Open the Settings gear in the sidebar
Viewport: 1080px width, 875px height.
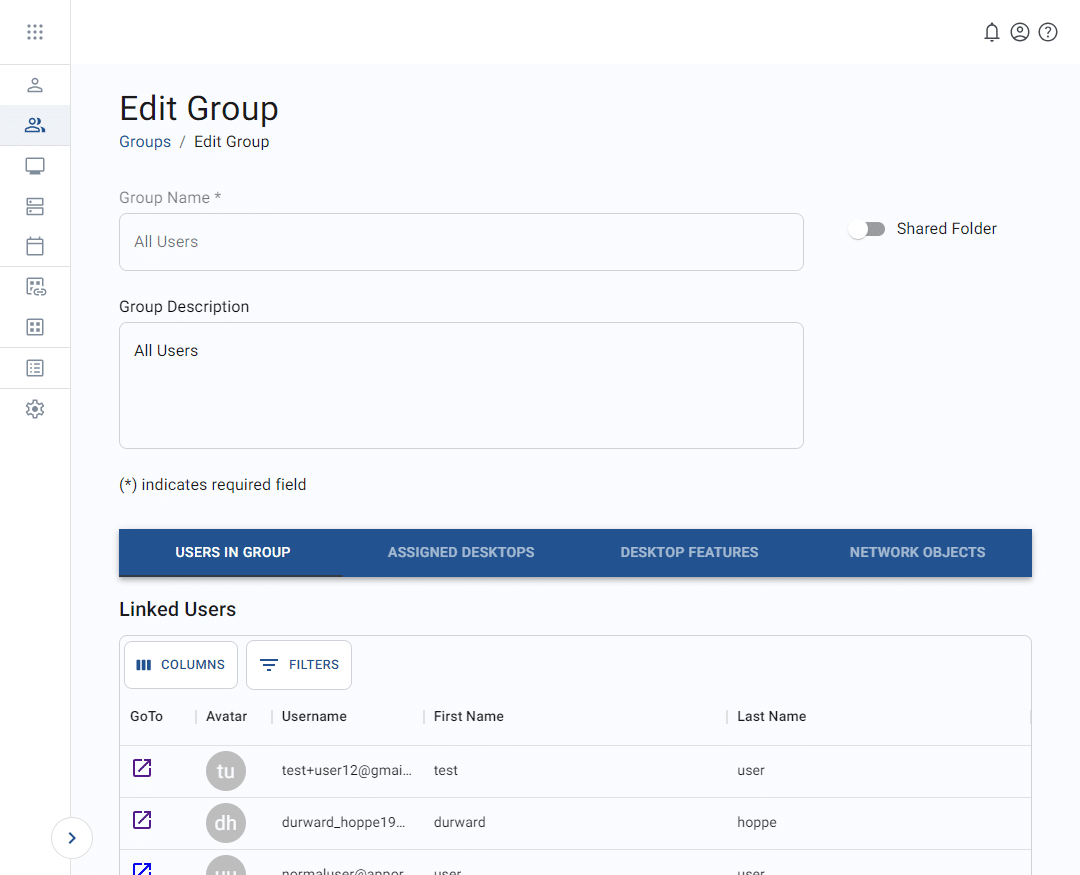pos(35,408)
